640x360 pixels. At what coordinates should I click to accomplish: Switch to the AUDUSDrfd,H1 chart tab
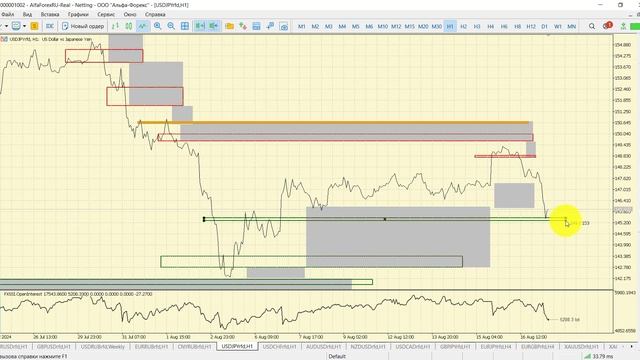tap(323, 347)
